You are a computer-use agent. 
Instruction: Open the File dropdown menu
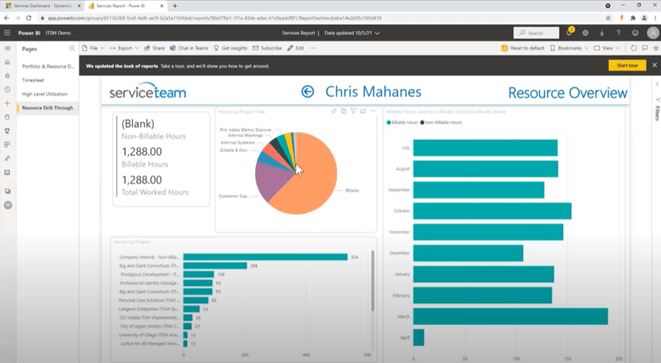93,48
